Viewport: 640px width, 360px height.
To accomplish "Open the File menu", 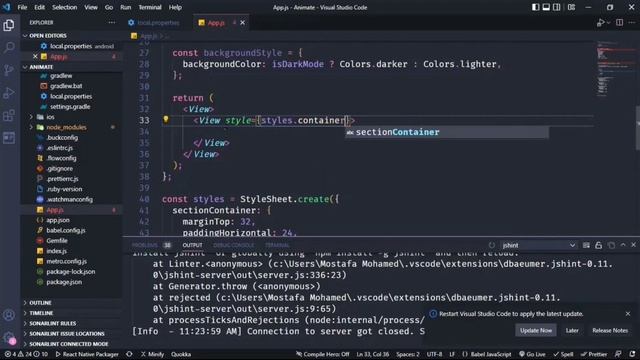I will coord(22,7).
